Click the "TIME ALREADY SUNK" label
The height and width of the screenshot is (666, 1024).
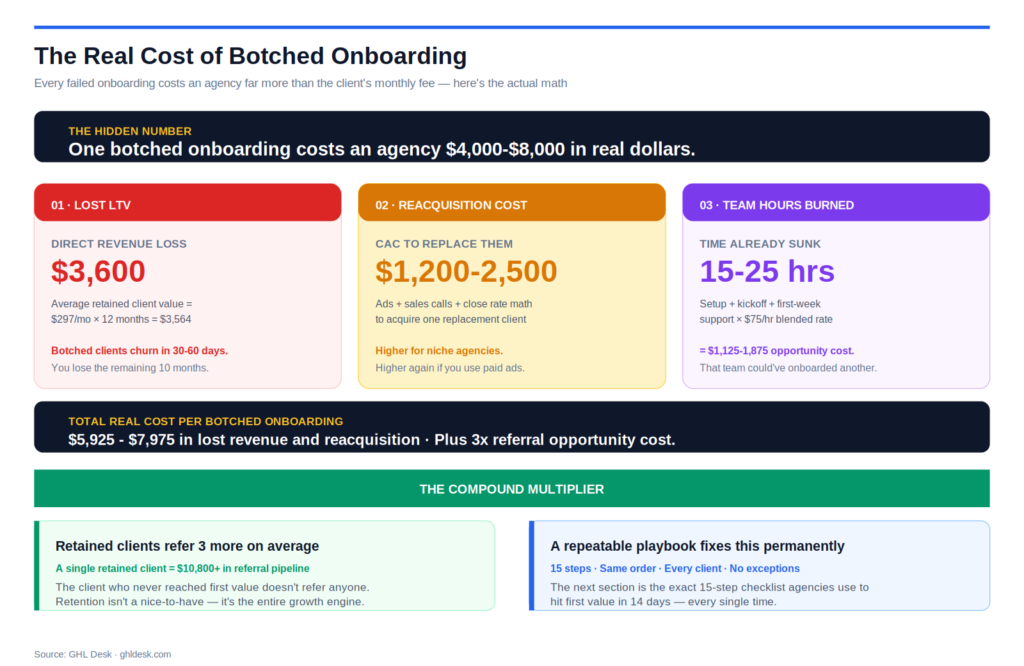[x=760, y=244]
